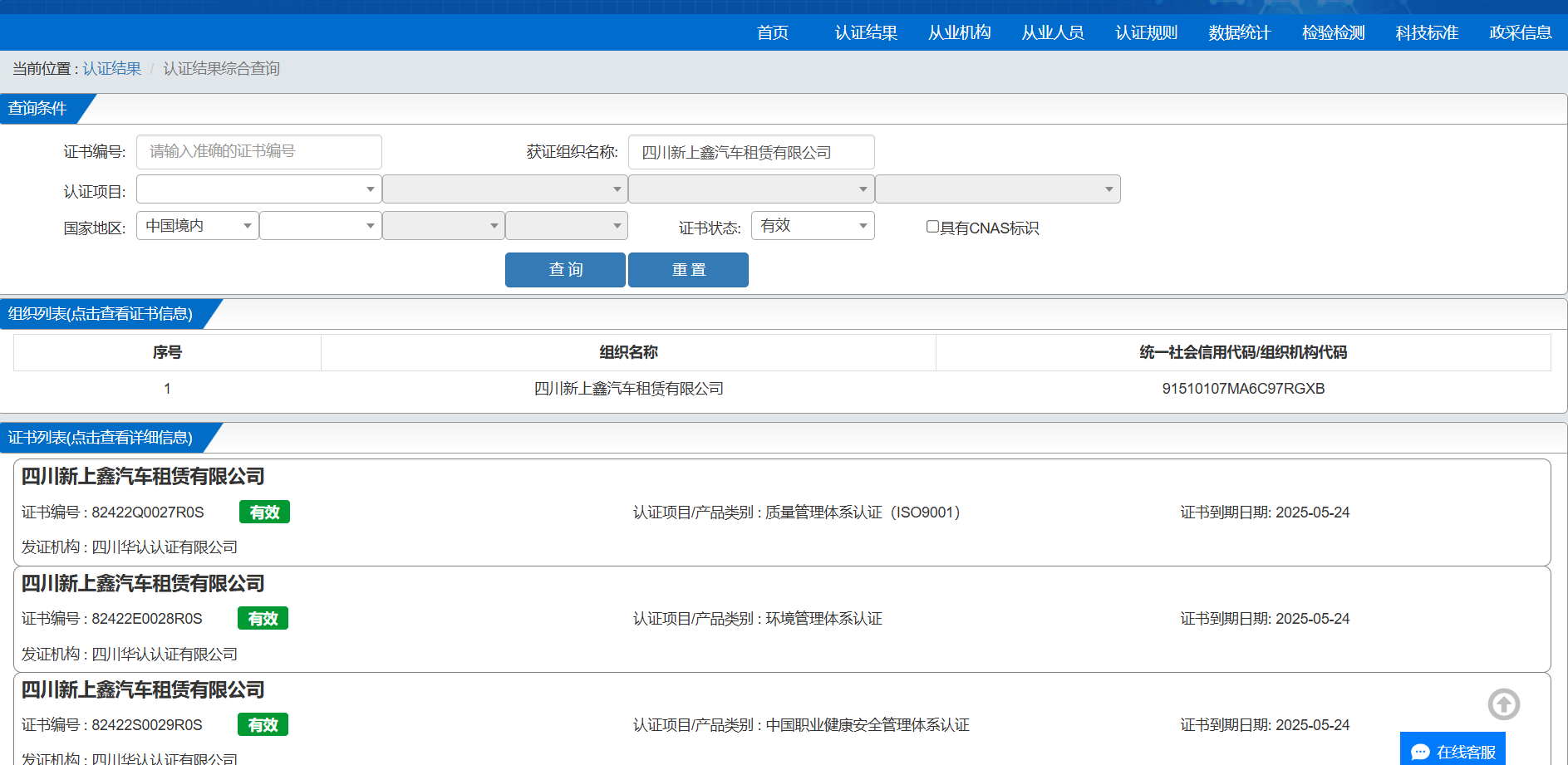Click credit code 91510107MA6C97RGXB

point(1243,389)
